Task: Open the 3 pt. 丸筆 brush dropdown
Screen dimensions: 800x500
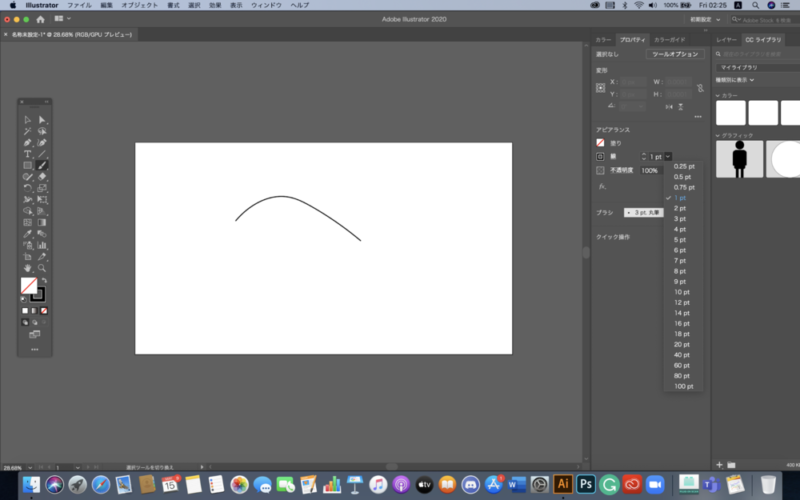Action: [x=644, y=213]
